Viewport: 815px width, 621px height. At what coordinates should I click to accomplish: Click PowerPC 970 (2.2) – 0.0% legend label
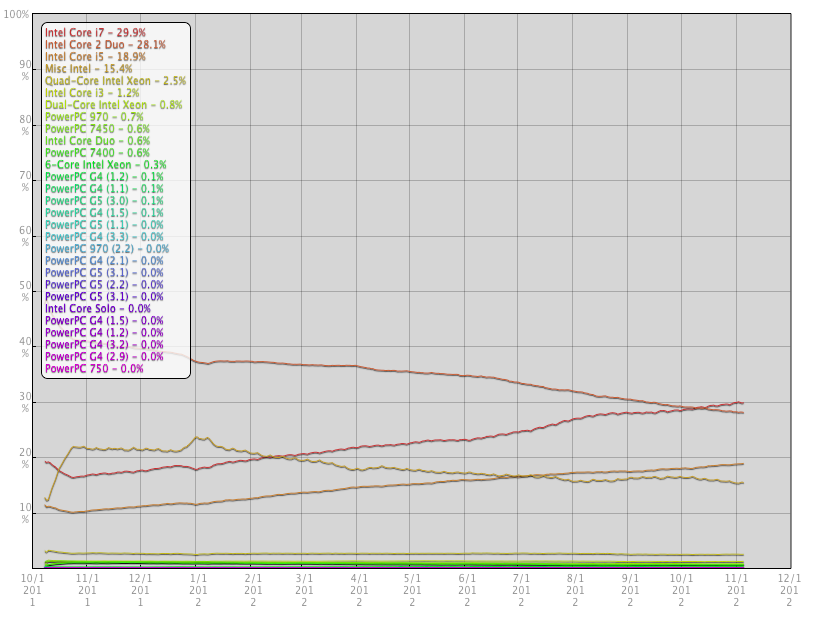click(107, 248)
